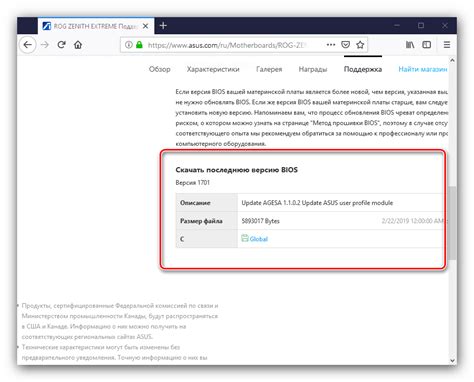
Task: Open the Library icon in toolbar
Action: coord(410,45)
